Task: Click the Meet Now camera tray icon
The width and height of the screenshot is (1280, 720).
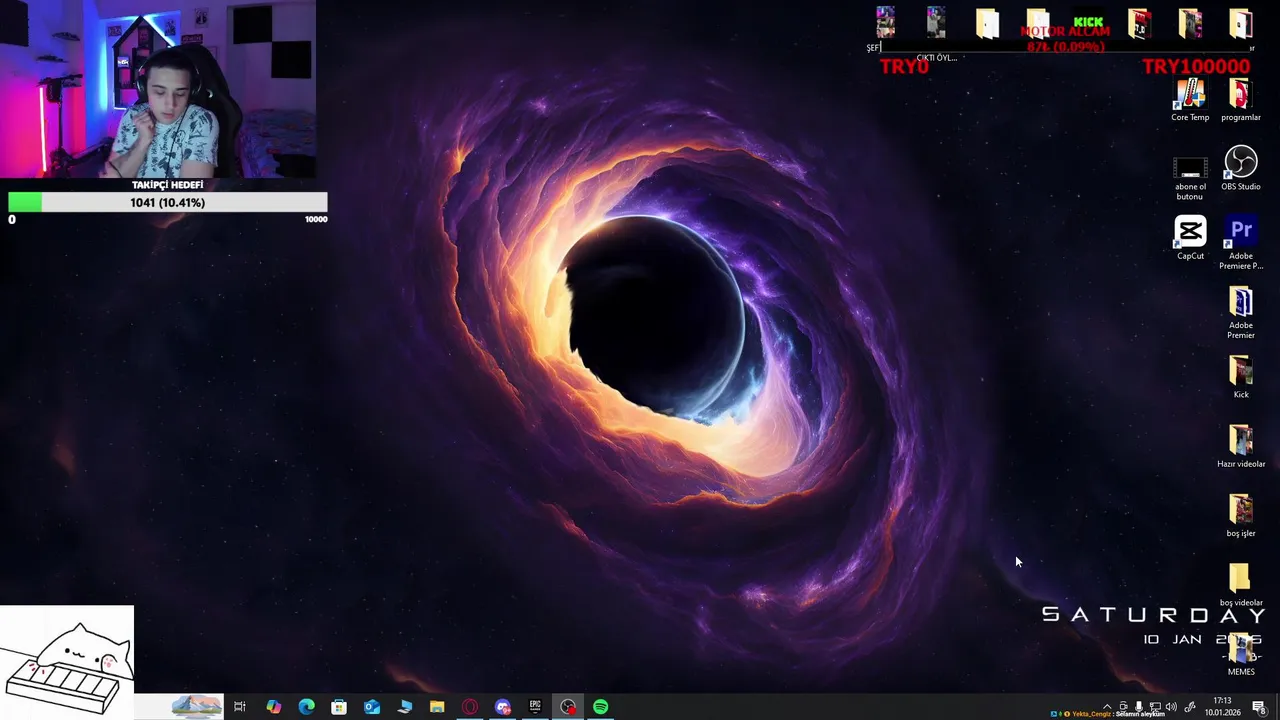Action: [x=1123, y=707]
